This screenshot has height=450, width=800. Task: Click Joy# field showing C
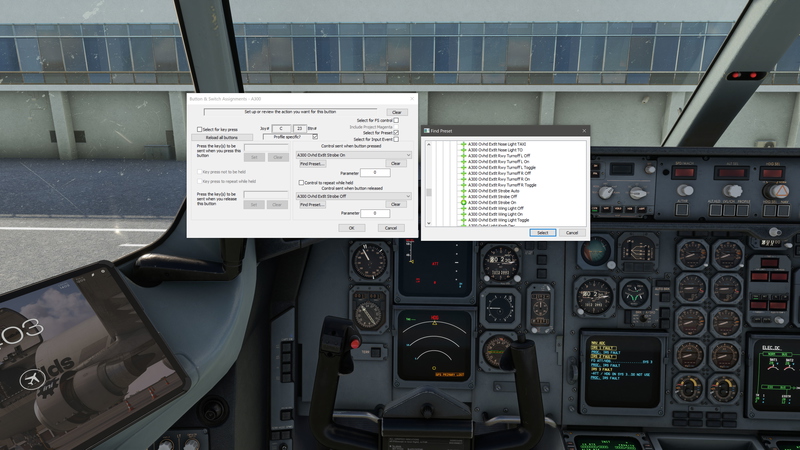pyautogui.click(x=281, y=129)
